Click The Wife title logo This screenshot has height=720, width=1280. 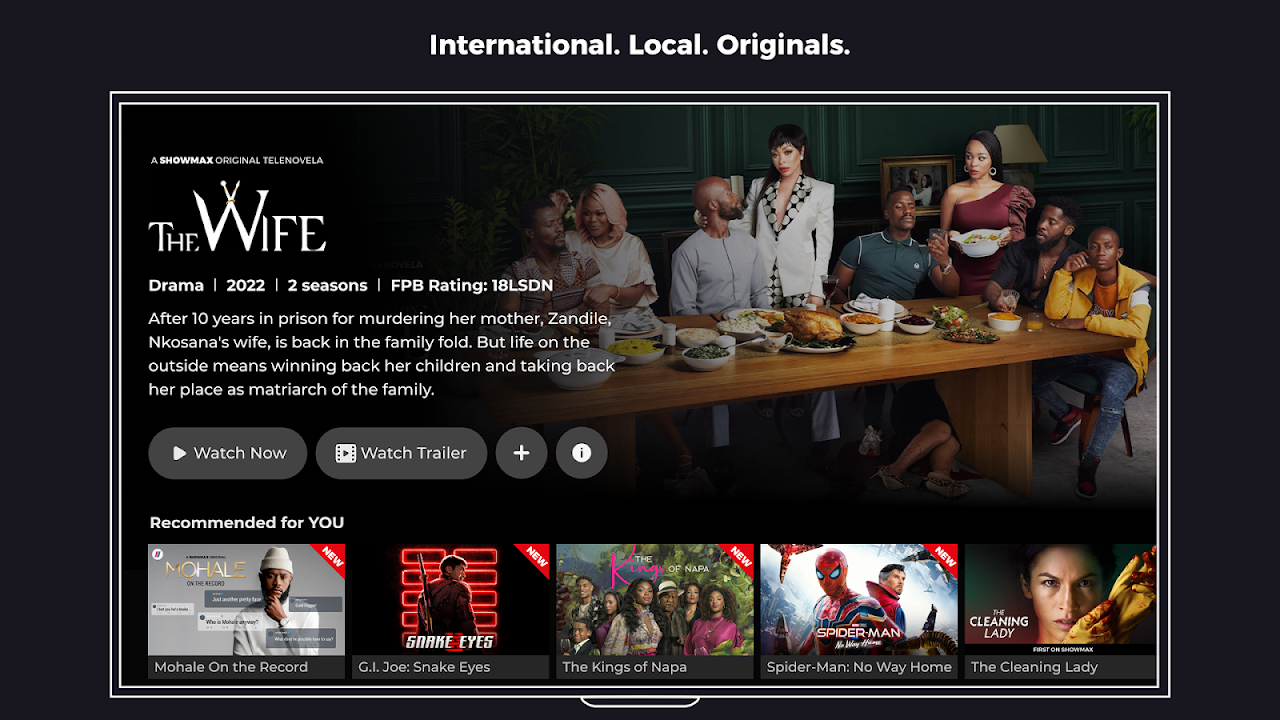237,217
